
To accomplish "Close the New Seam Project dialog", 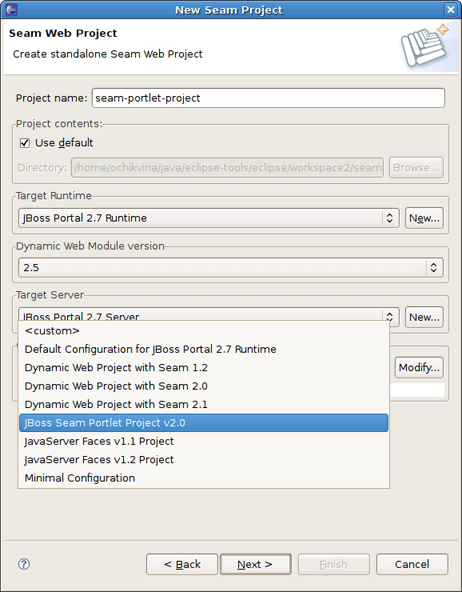I will 451,9.
